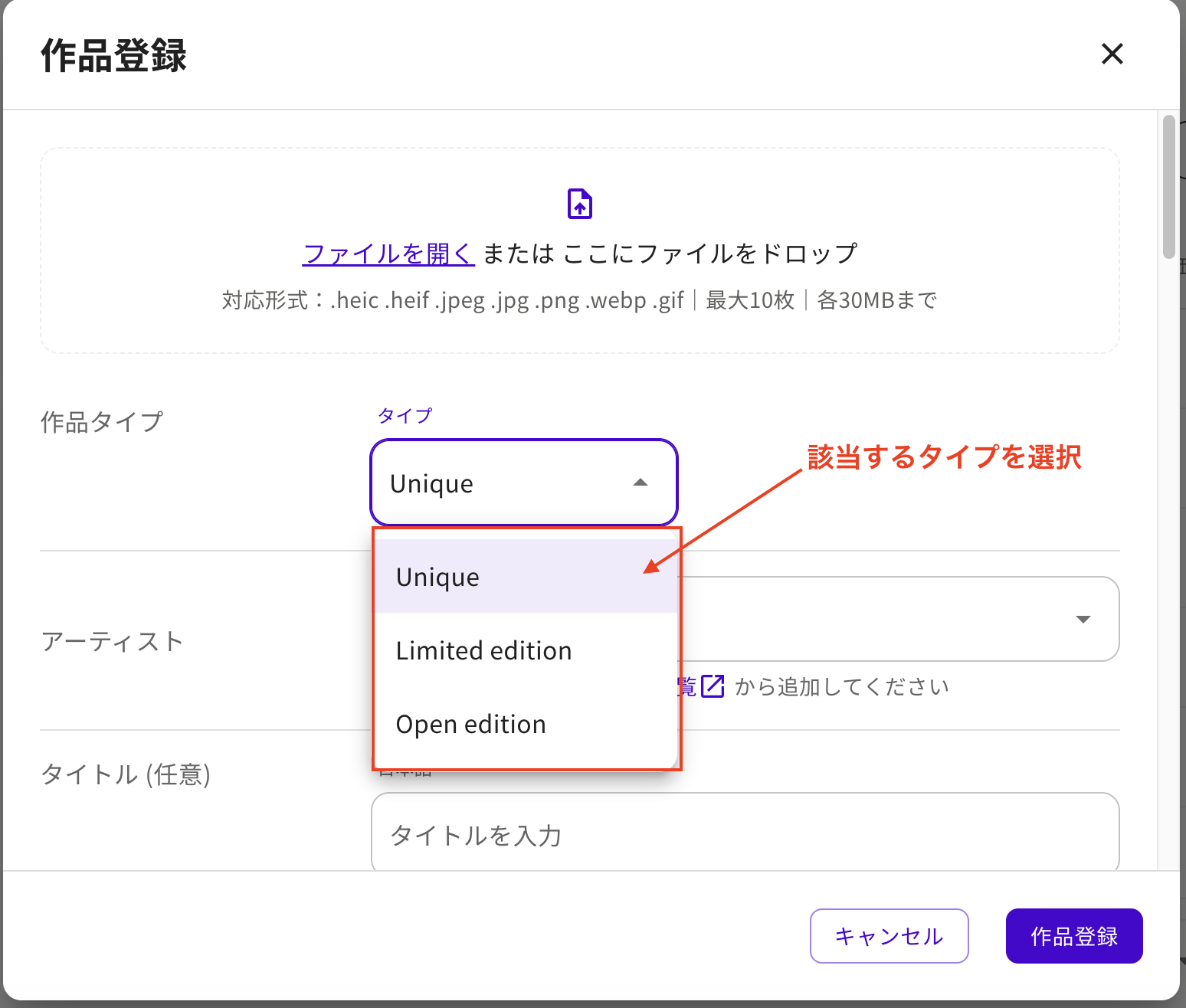The height and width of the screenshot is (1008, 1186).
Task: Click the X close icon
Action: click(1112, 54)
